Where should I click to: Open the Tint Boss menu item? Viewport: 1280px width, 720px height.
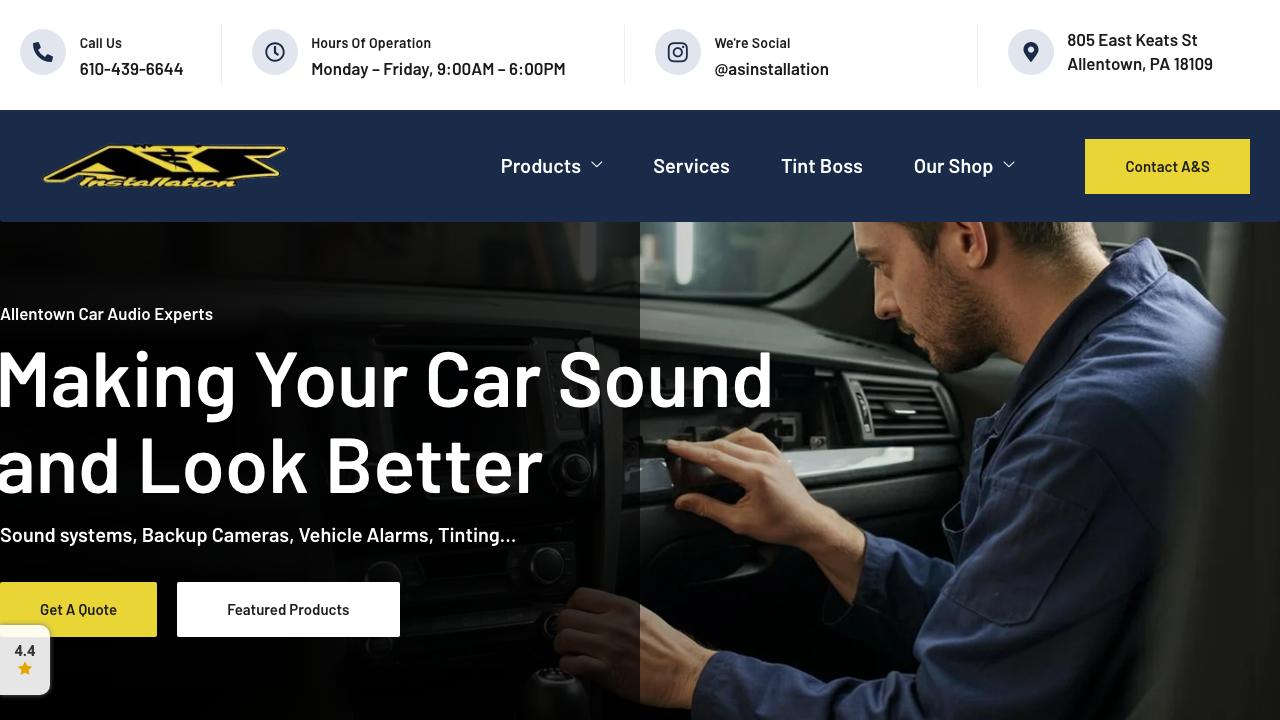(822, 166)
